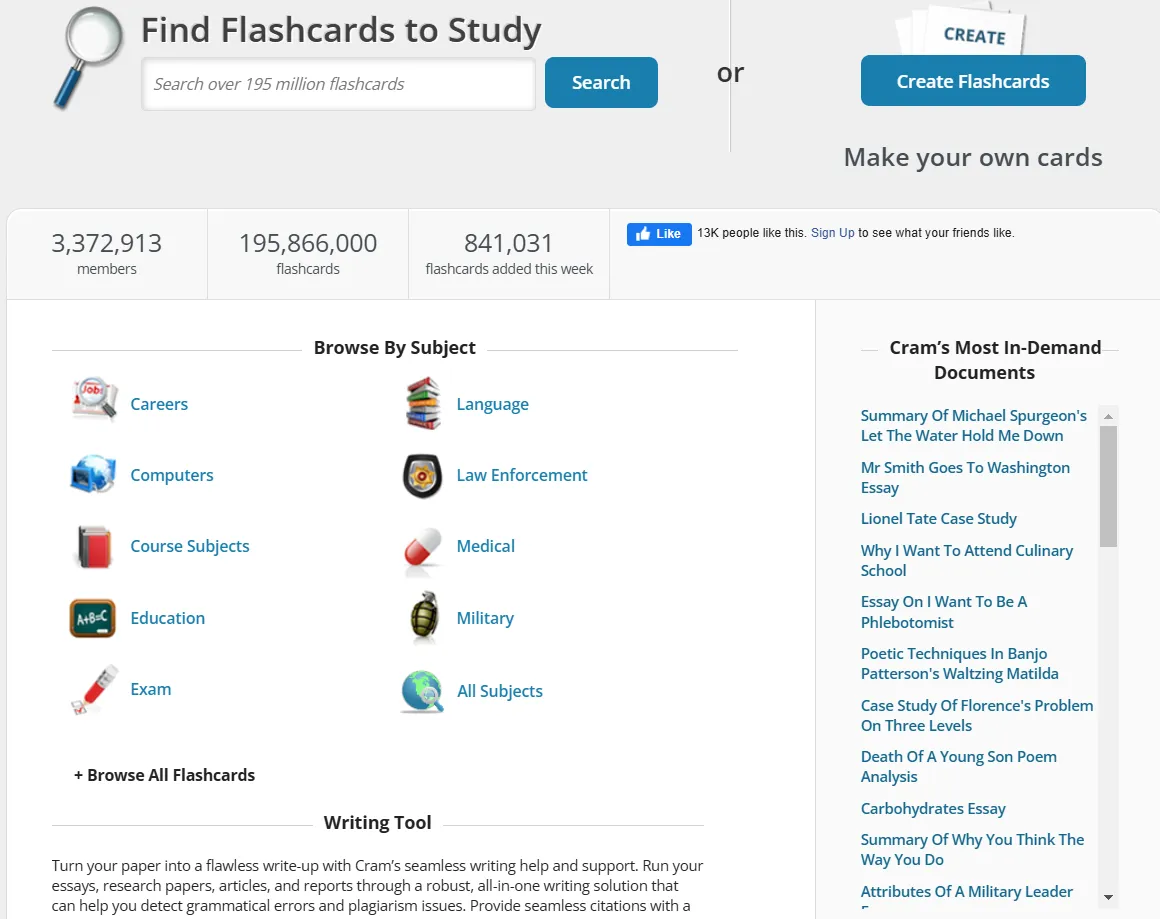Open the Lionel Tate Case Study link
The image size is (1160, 919).
[939, 519]
